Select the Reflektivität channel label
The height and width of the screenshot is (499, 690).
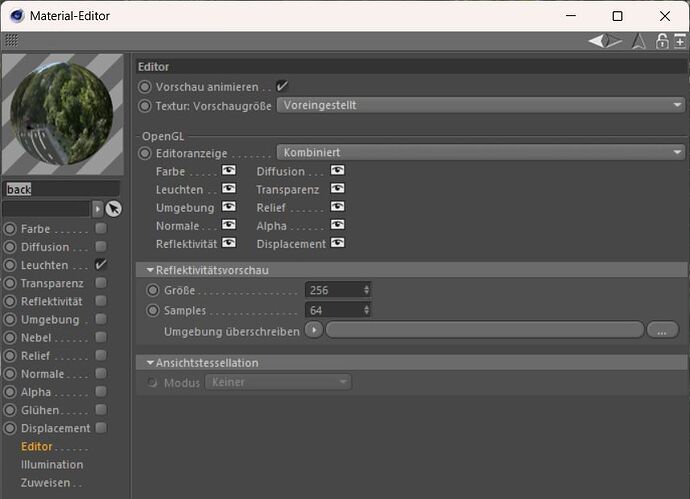tap(51, 301)
